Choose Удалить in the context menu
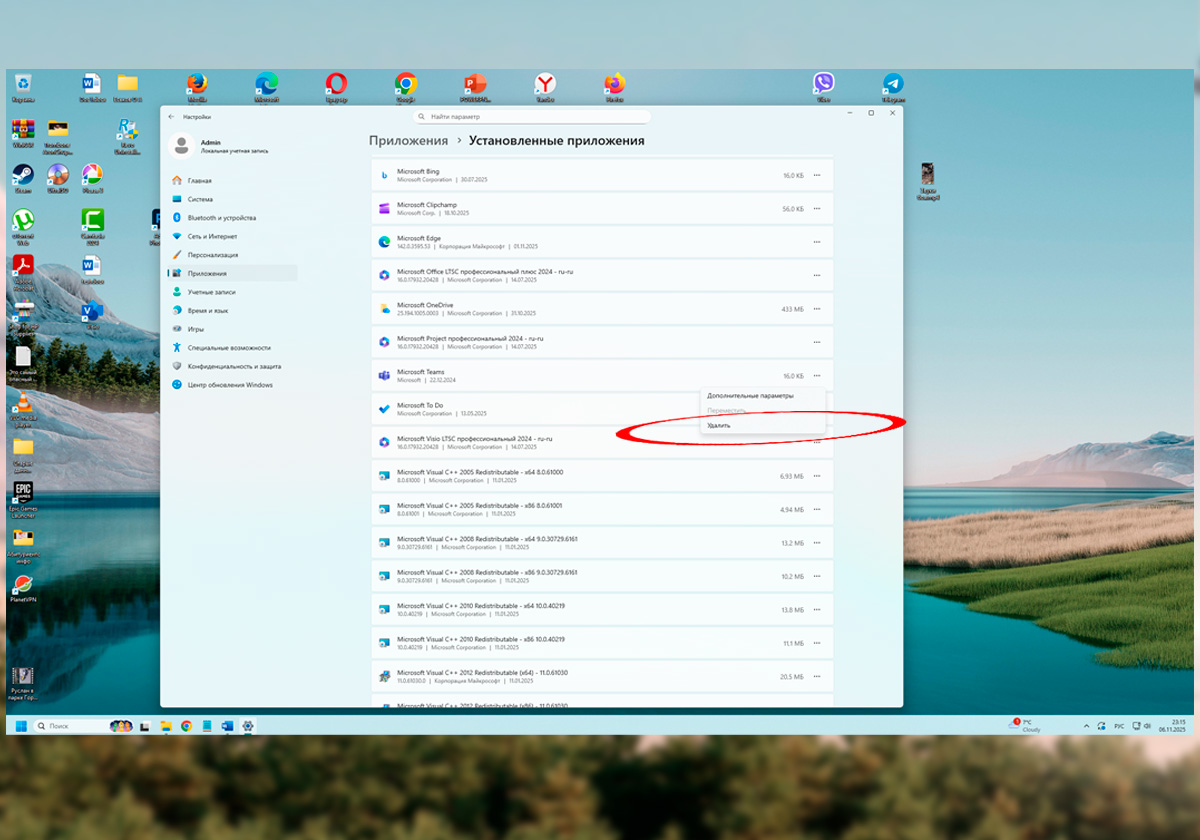Screen dimensions: 1200x840 point(719,425)
